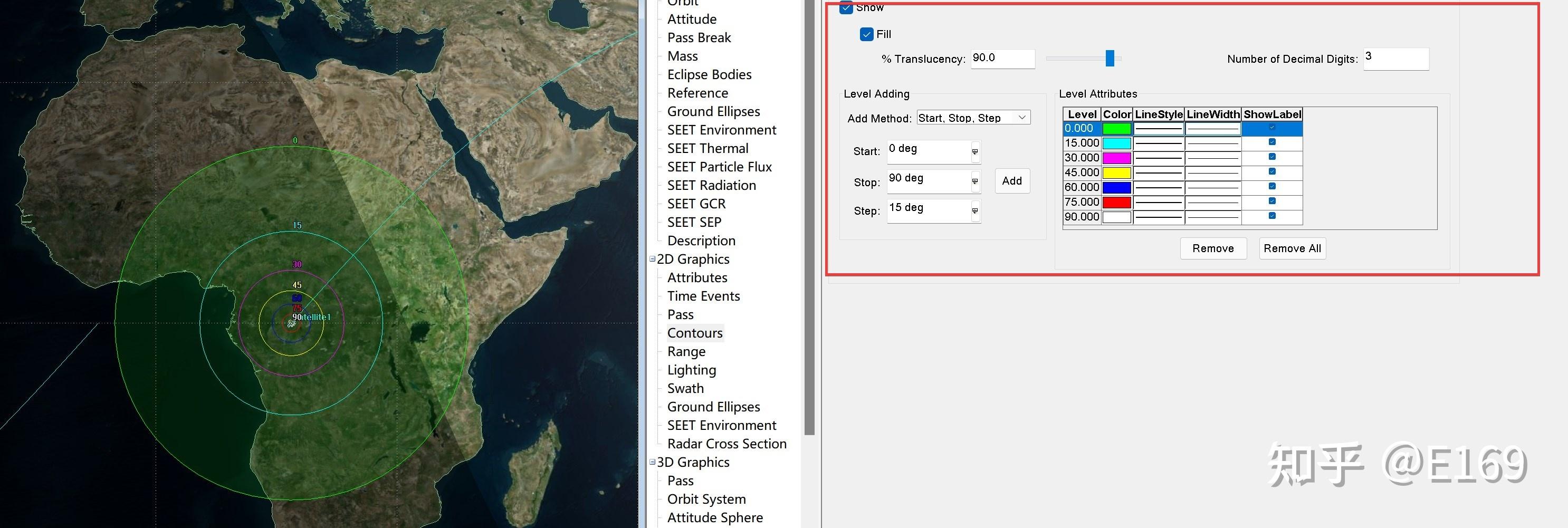
Task: Click the unit selector icon beside Start field
Action: click(974, 151)
